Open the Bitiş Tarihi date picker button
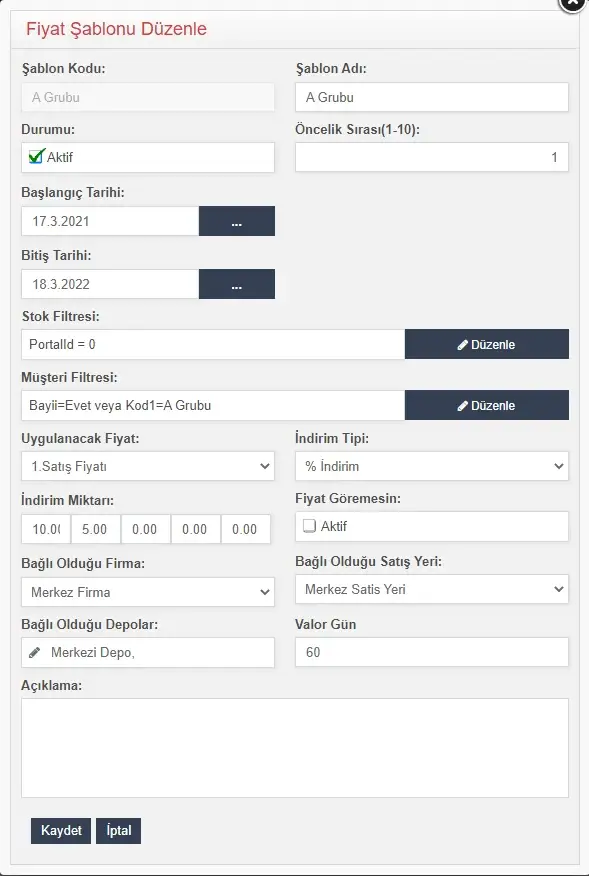The height and width of the screenshot is (876, 589). (x=236, y=284)
